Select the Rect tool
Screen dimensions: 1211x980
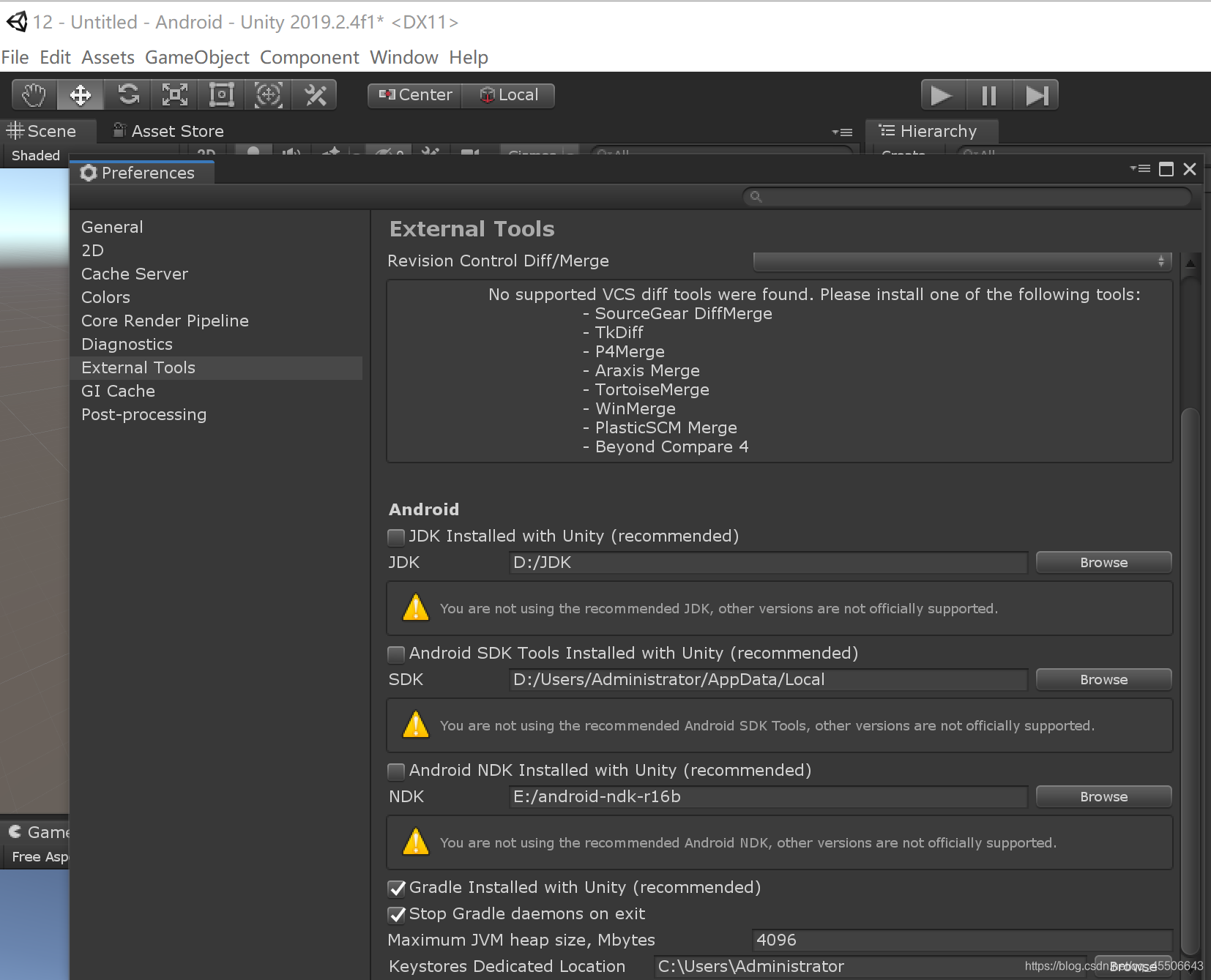(222, 95)
